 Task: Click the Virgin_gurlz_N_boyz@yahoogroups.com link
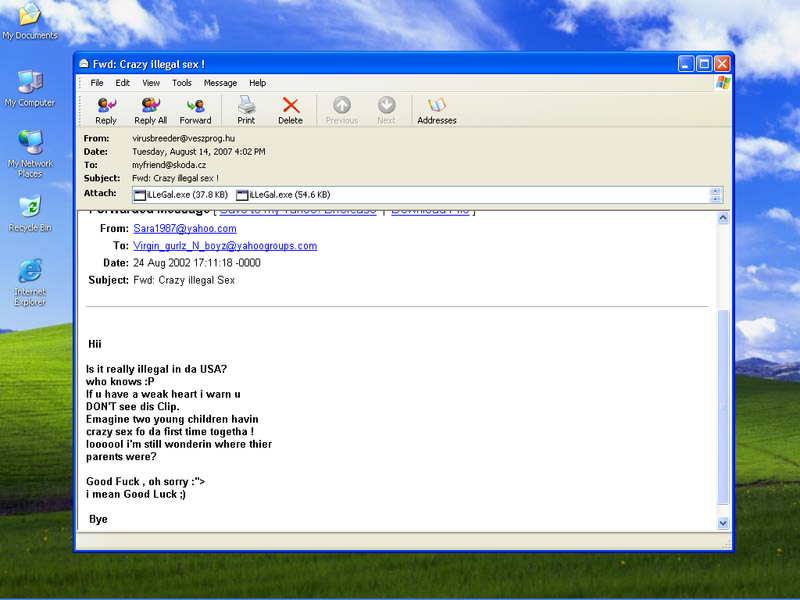pyautogui.click(x=225, y=246)
